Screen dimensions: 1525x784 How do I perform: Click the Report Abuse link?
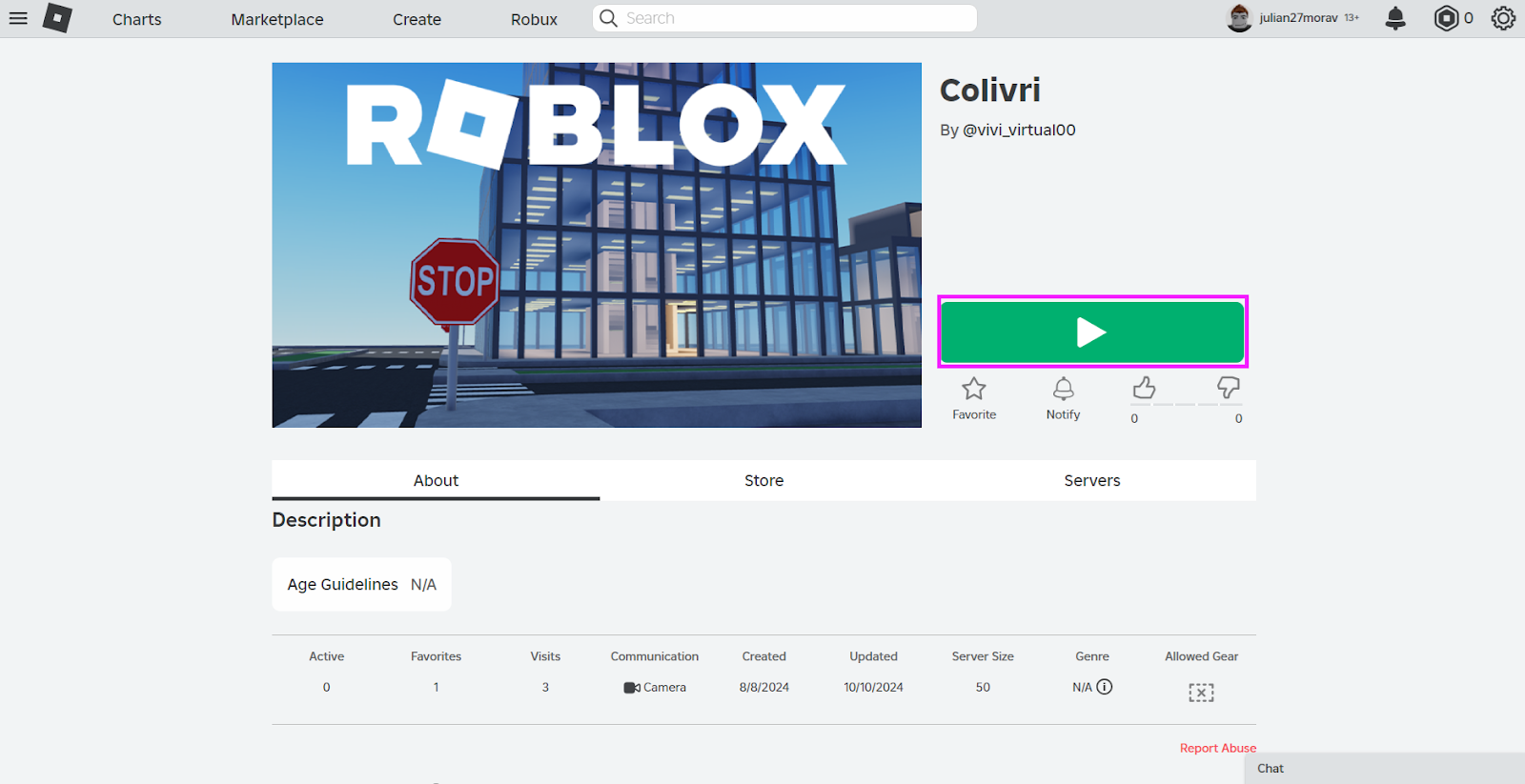pos(1218,748)
